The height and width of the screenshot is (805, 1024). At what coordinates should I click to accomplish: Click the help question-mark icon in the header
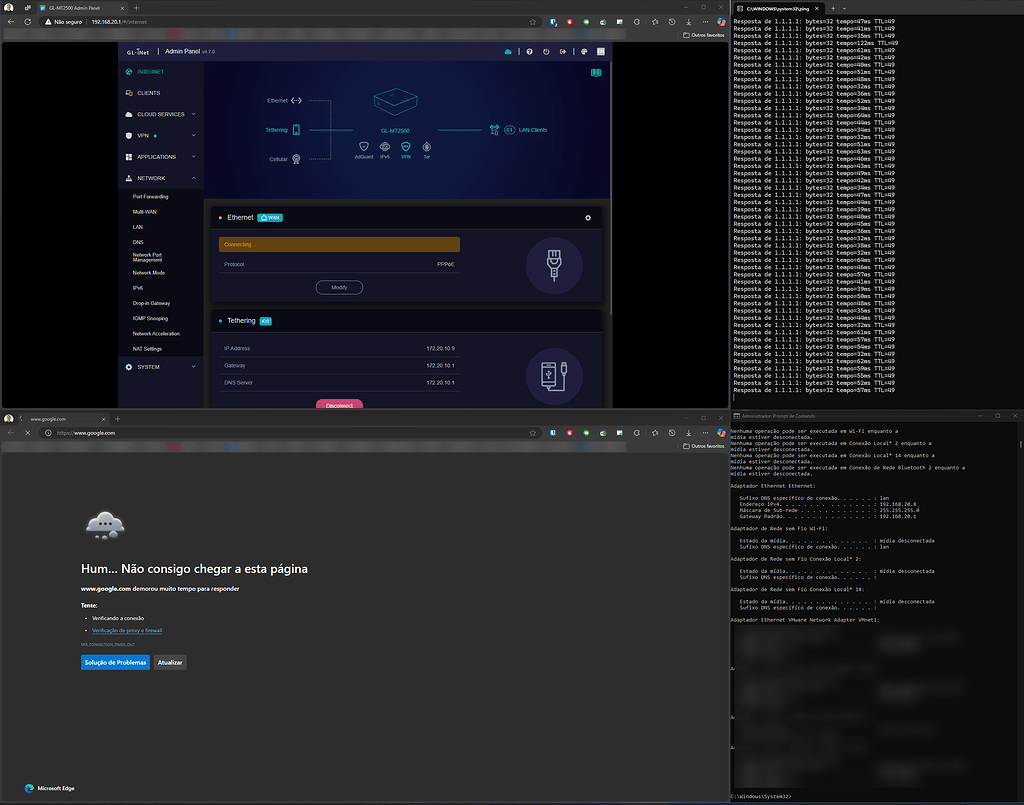tap(529, 51)
